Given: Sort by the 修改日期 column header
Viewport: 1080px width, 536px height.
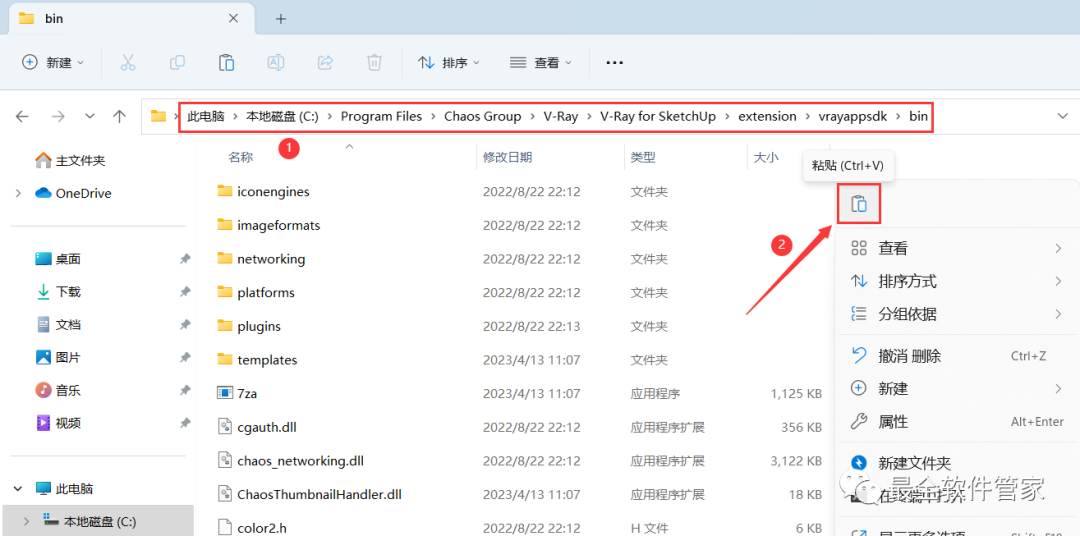Looking at the screenshot, I should click(x=508, y=158).
